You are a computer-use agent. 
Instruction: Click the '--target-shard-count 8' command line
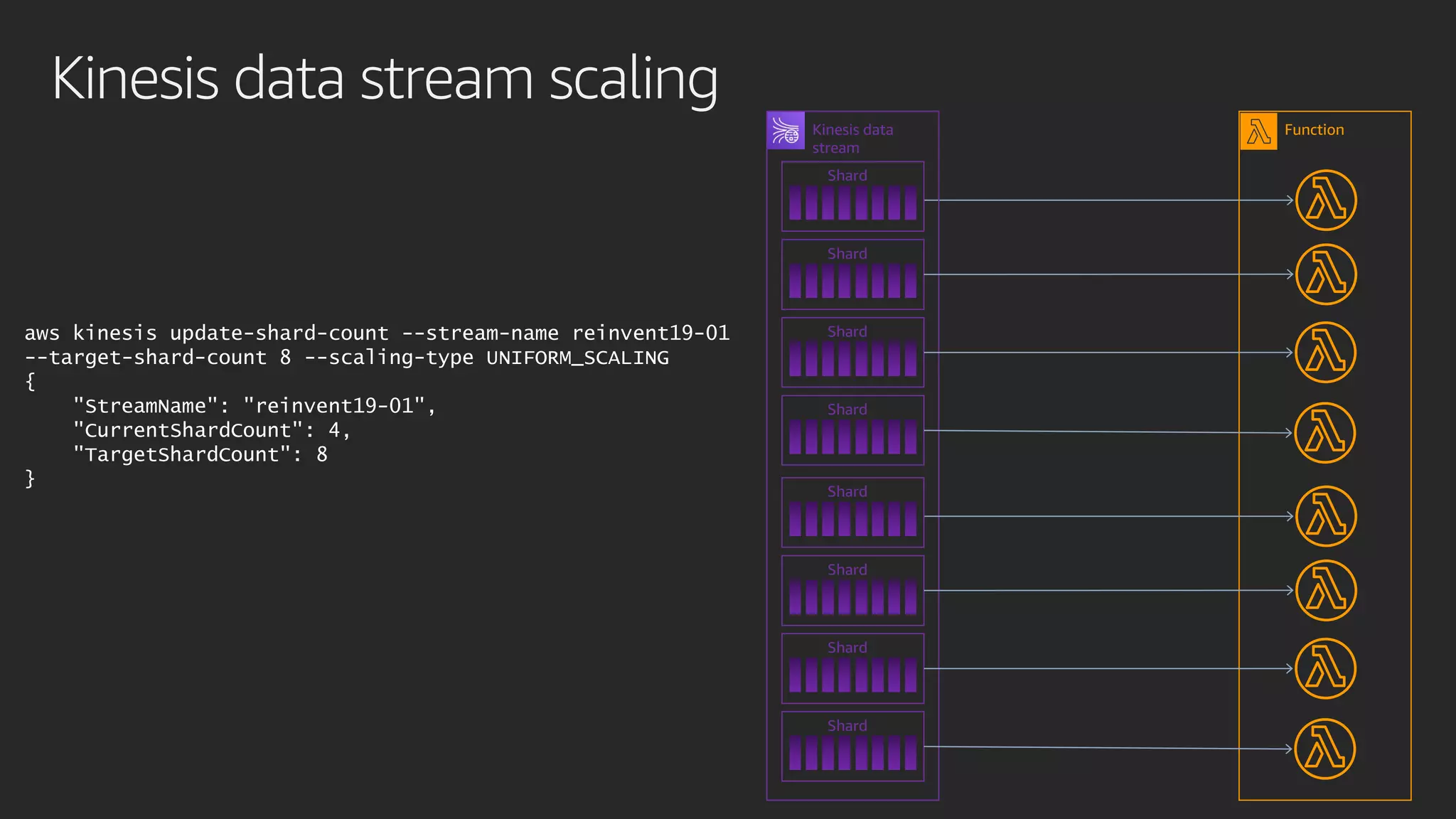pos(346,357)
